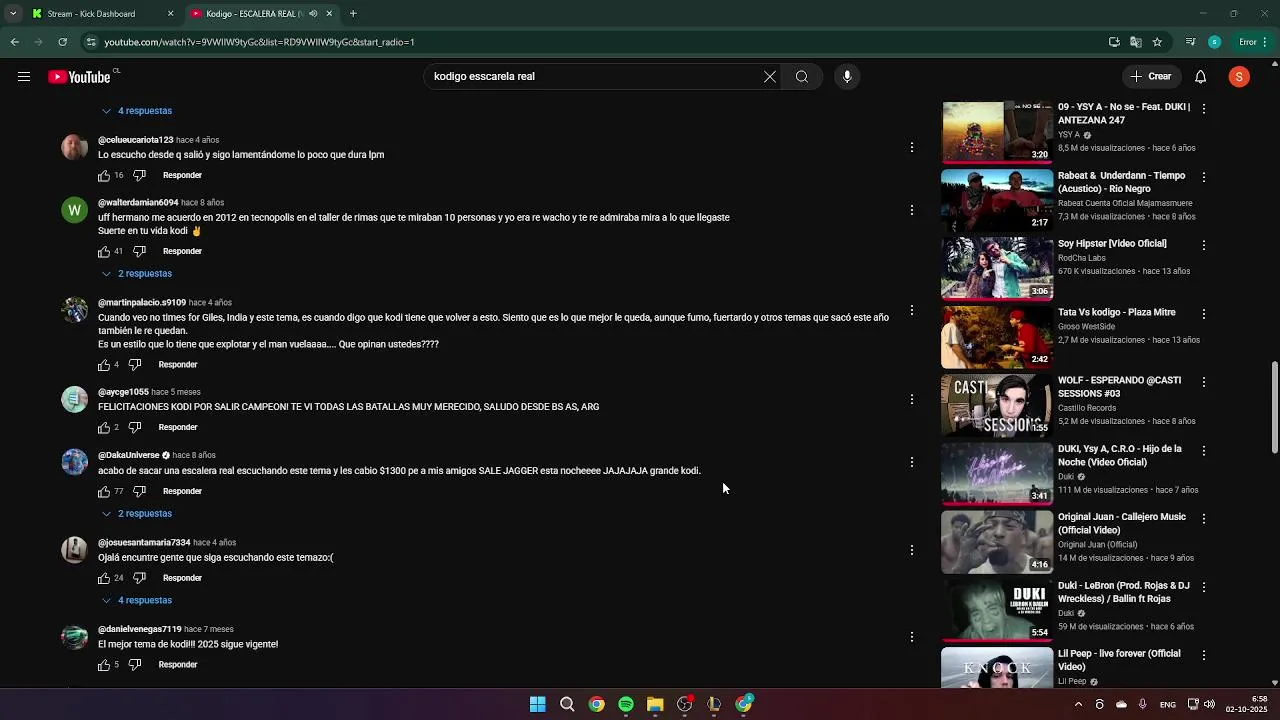Open three-dot menu for Tata Vs kodigo video

point(1203,314)
